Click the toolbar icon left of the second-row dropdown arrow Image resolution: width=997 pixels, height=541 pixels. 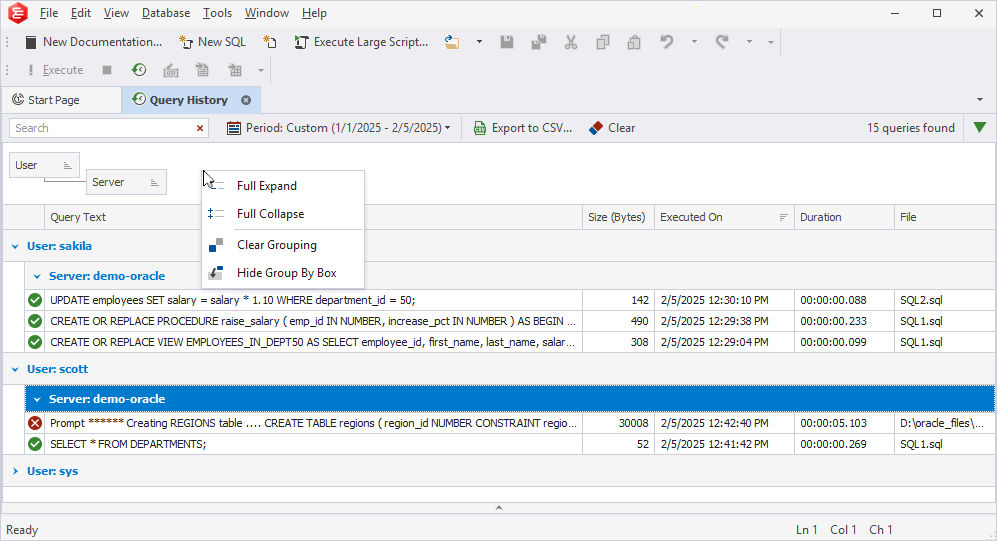click(x=235, y=70)
